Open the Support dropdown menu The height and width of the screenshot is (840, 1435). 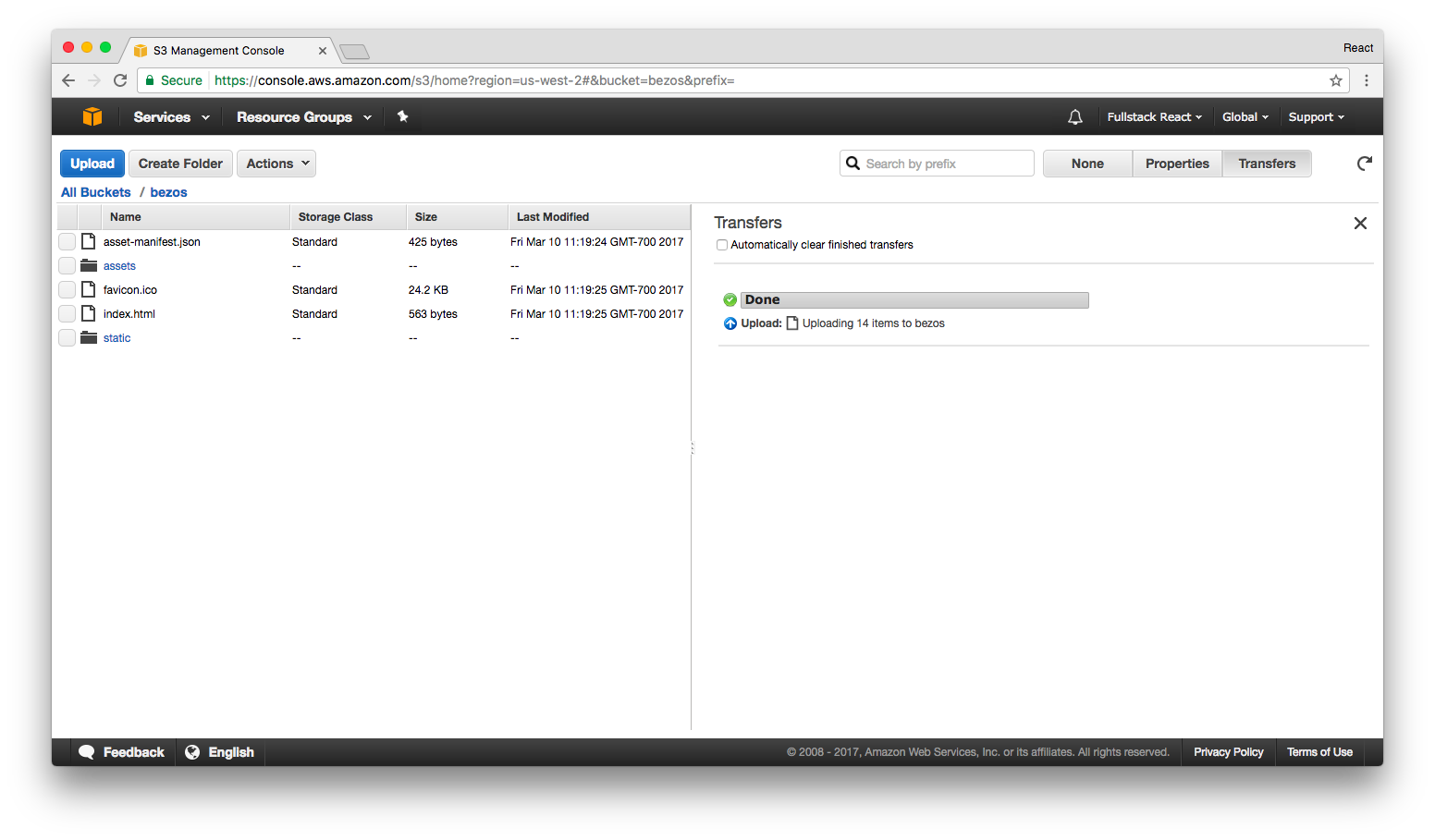(x=1317, y=117)
